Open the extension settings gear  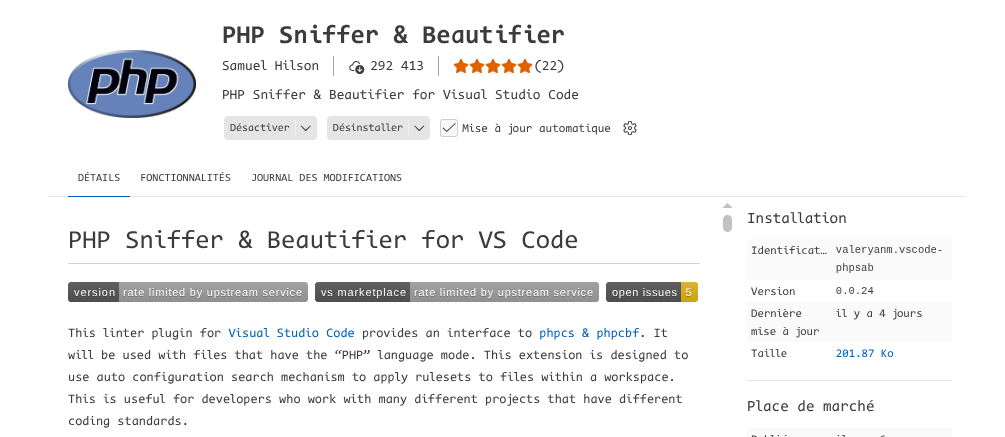point(630,128)
